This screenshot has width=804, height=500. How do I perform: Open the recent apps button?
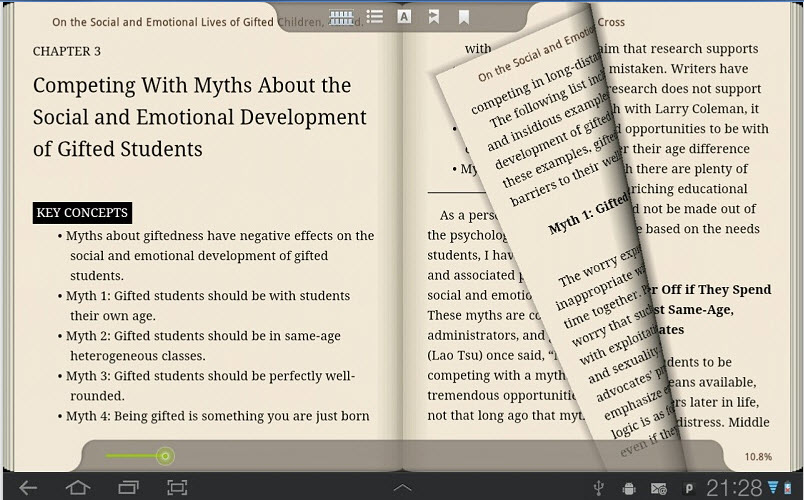(128, 487)
